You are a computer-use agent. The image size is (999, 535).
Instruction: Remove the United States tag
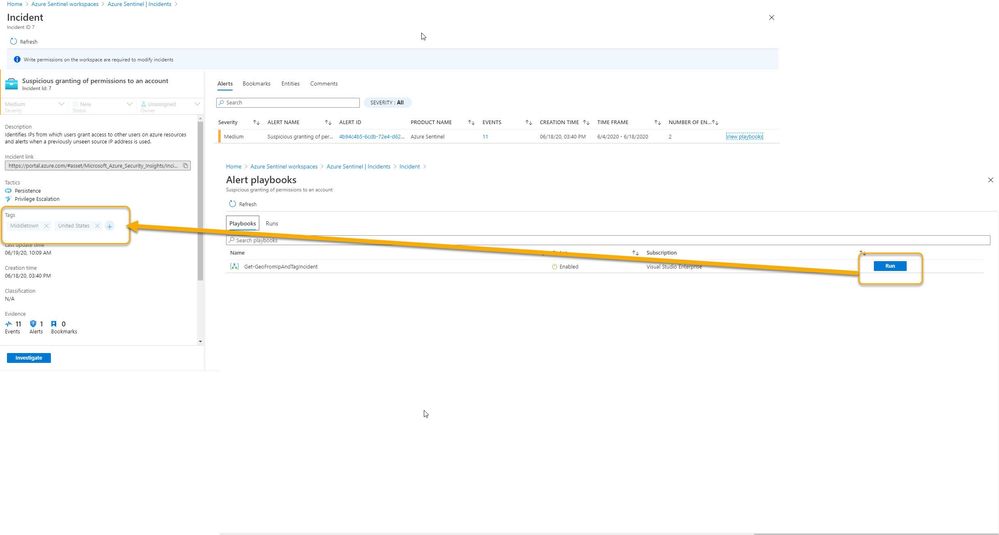pos(97,226)
